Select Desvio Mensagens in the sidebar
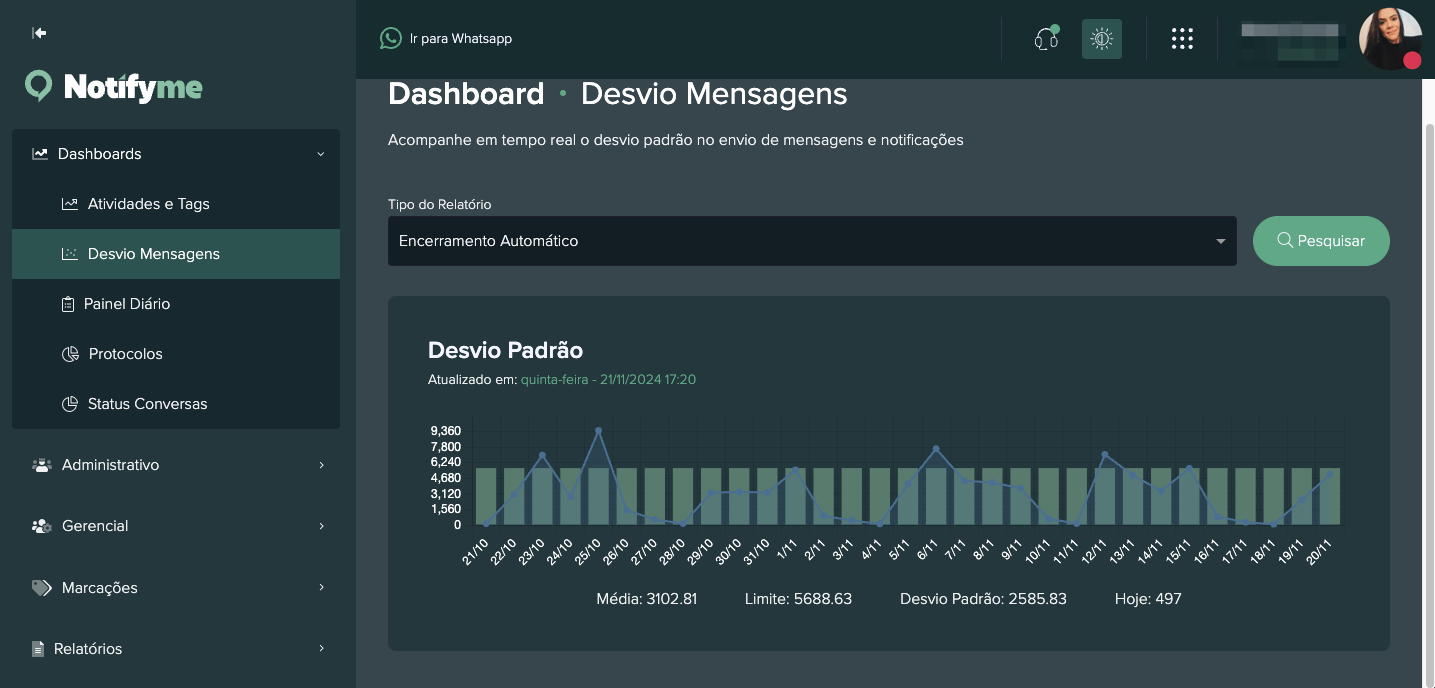1435x688 pixels. coord(153,254)
